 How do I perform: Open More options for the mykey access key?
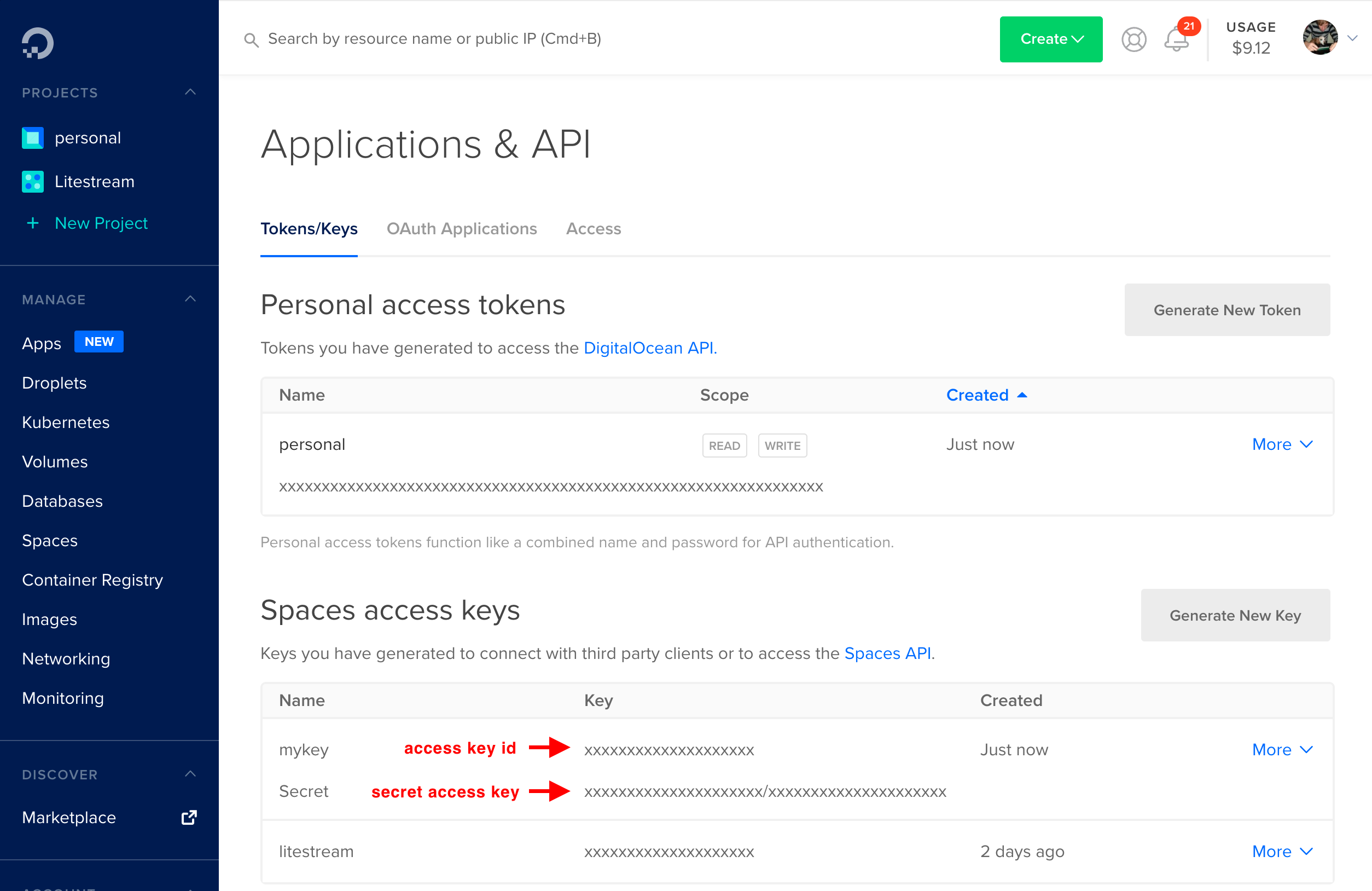pyautogui.click(x=1282, y=749)
